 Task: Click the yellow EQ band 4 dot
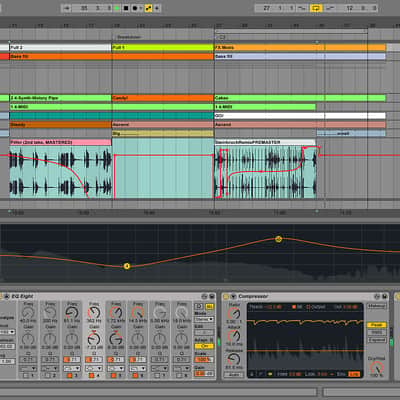coord(127,266)
